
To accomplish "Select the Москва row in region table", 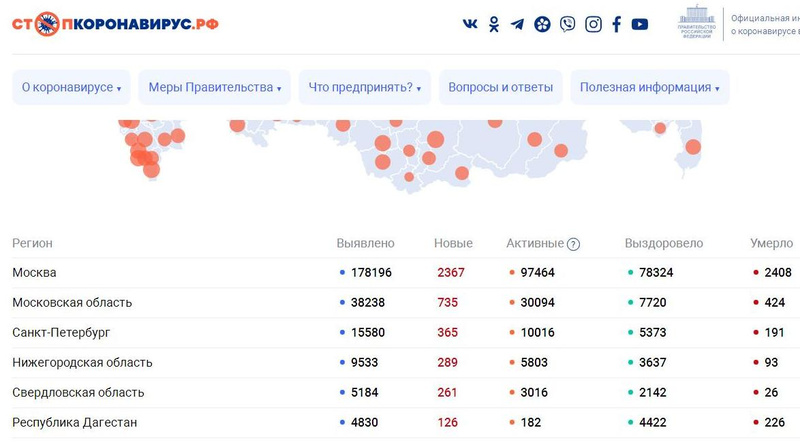I will pyautogui.click(x=34, y=272).
